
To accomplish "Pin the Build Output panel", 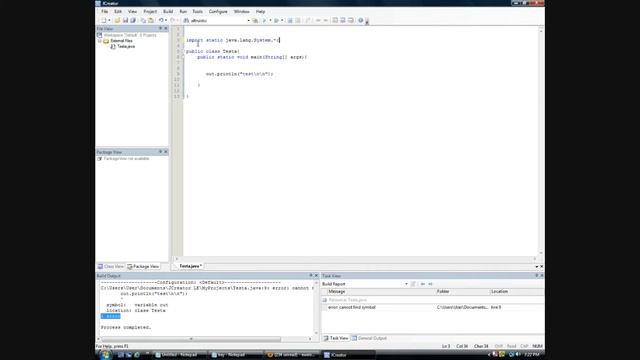I will [310, 276].
